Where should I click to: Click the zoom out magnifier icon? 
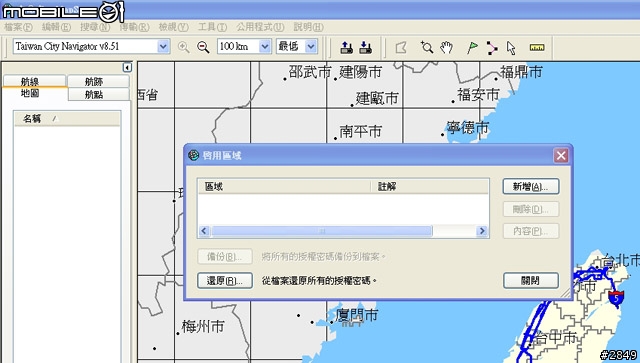pos(203,47)
